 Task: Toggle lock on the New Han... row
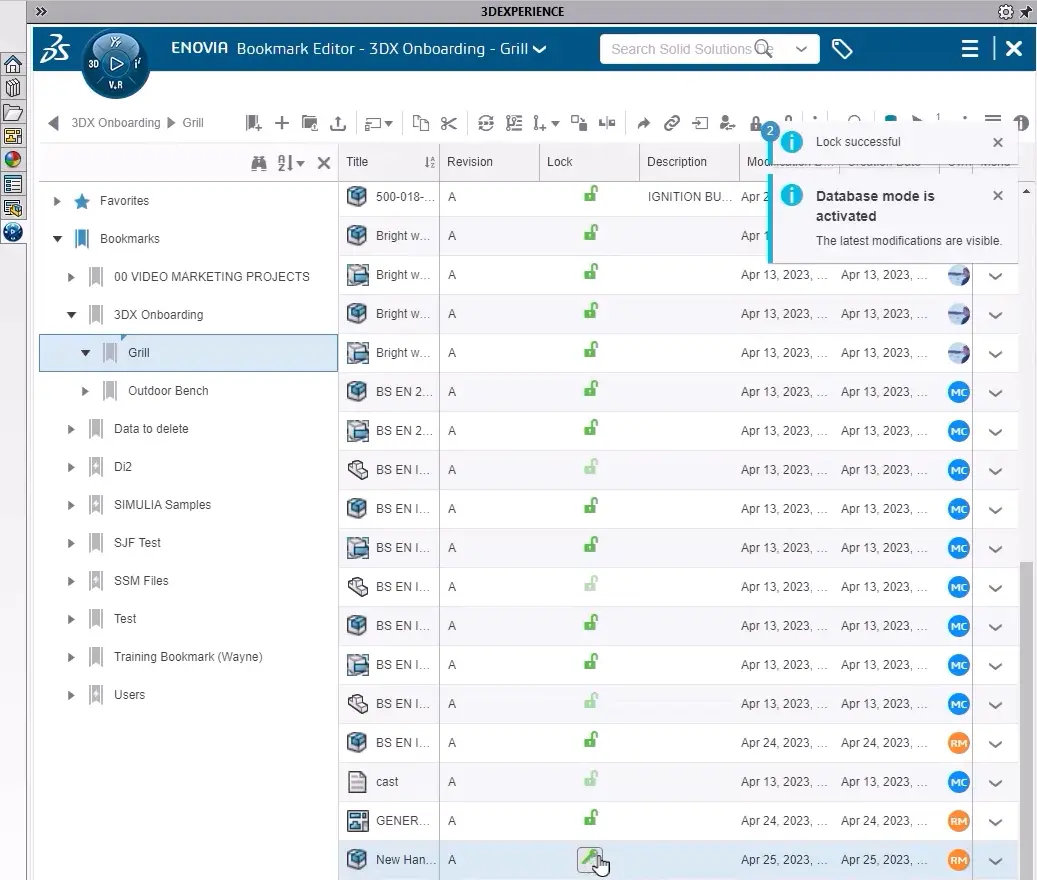591,859
